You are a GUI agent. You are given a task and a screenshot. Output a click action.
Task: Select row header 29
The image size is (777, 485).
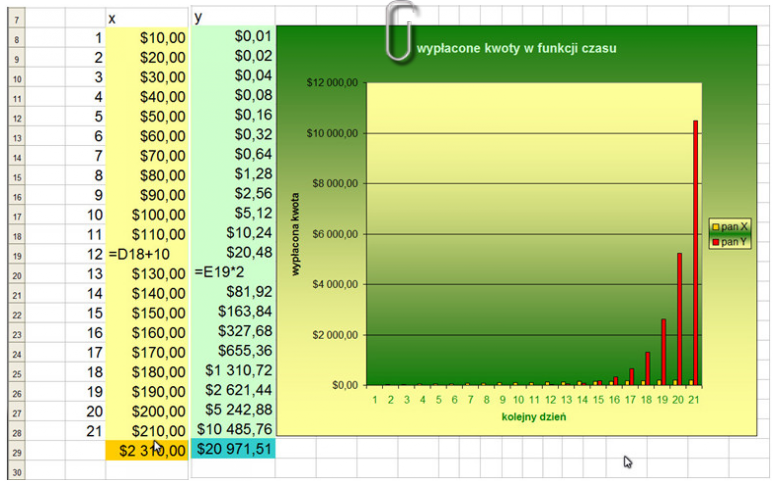click(x=17, y=451)
